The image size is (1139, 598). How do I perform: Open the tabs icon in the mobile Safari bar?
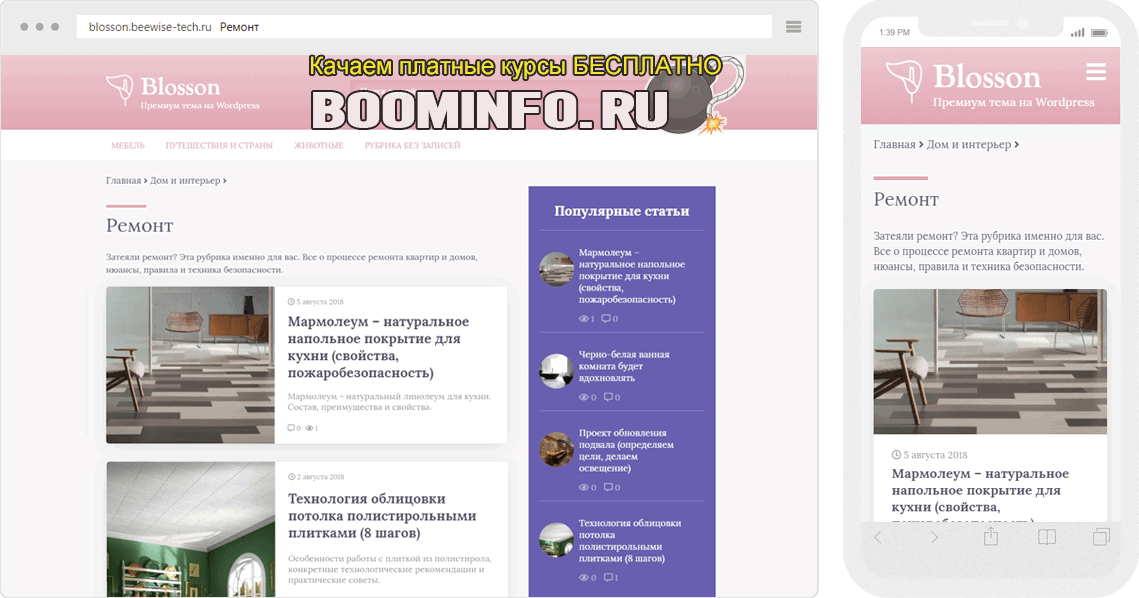coord(1100,537)
